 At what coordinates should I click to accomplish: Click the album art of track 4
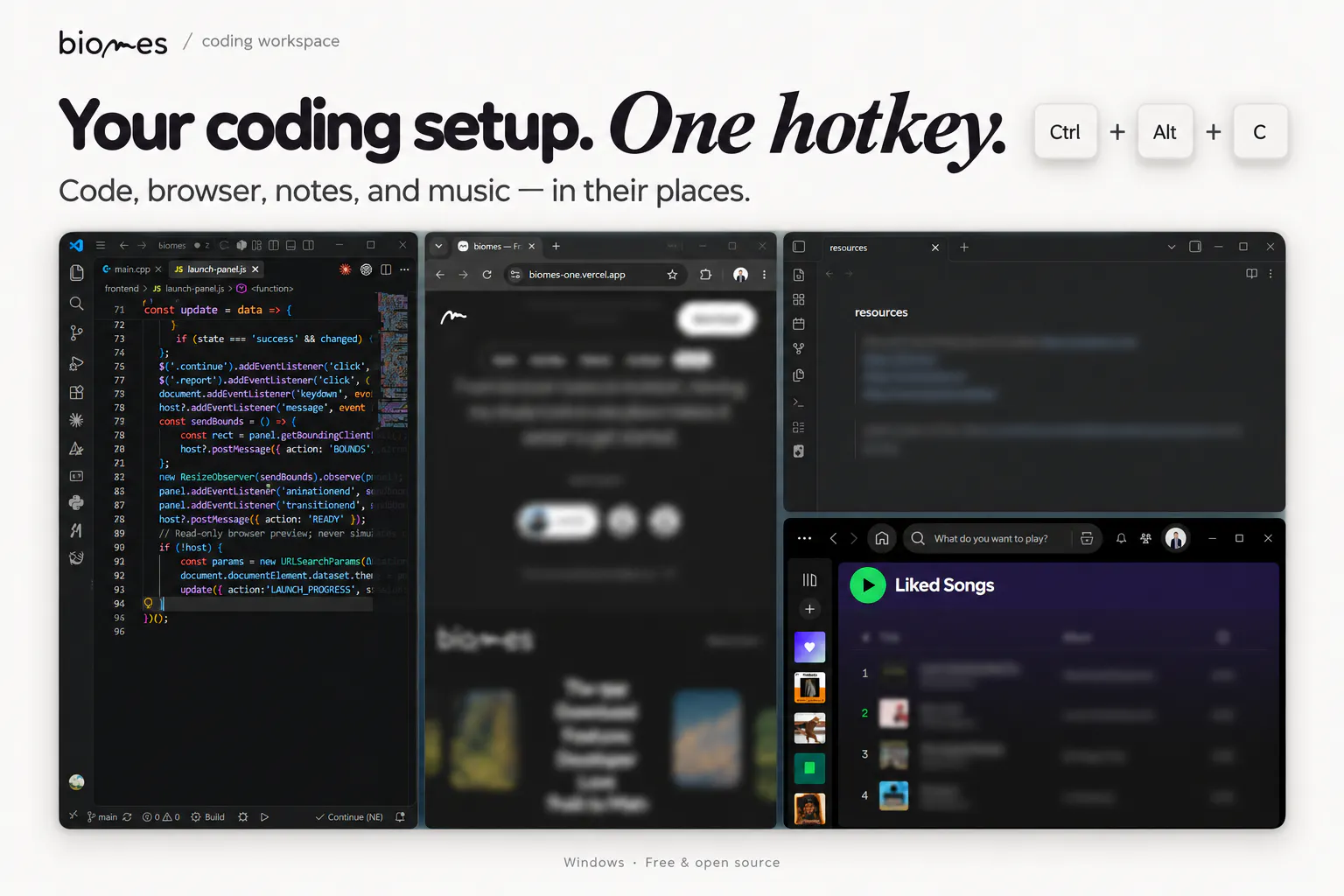click(x=893, y=795)
